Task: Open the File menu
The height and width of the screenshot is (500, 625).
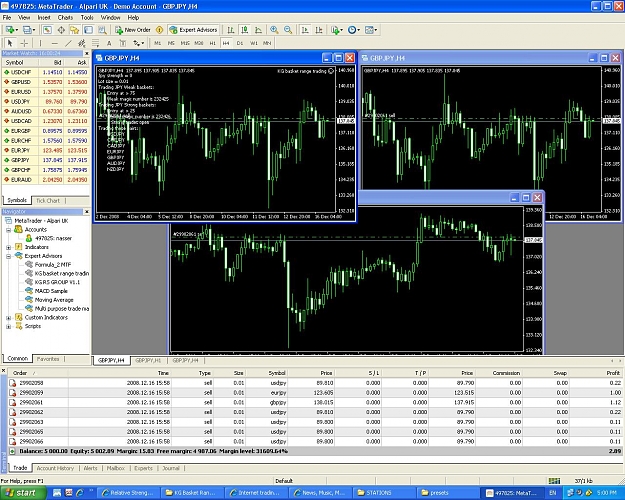Action: point(7,18)
